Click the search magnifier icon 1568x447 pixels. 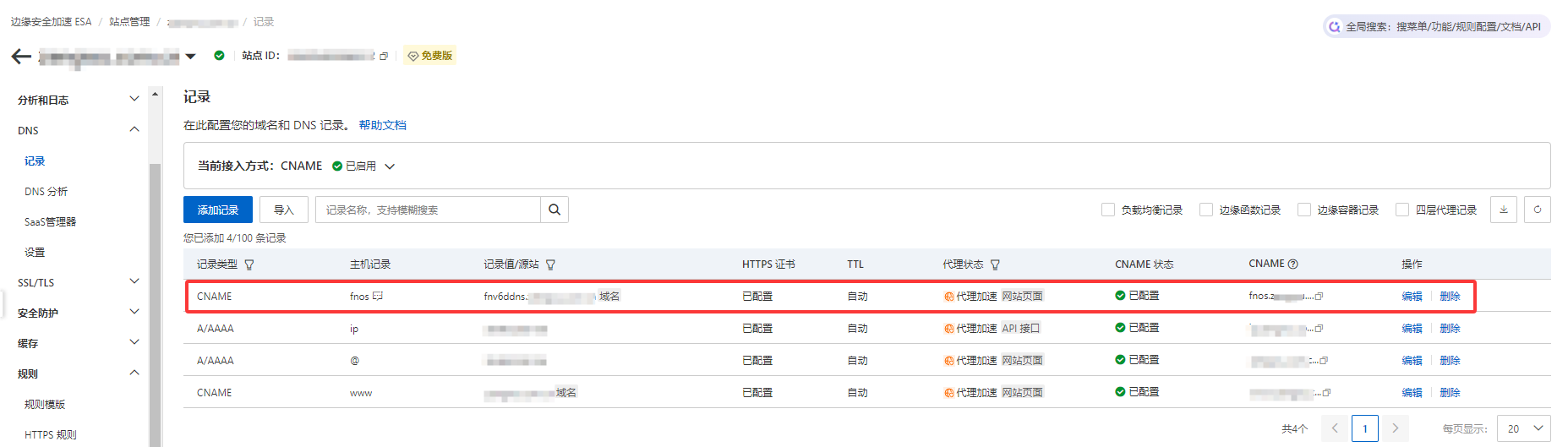[555, 210]
